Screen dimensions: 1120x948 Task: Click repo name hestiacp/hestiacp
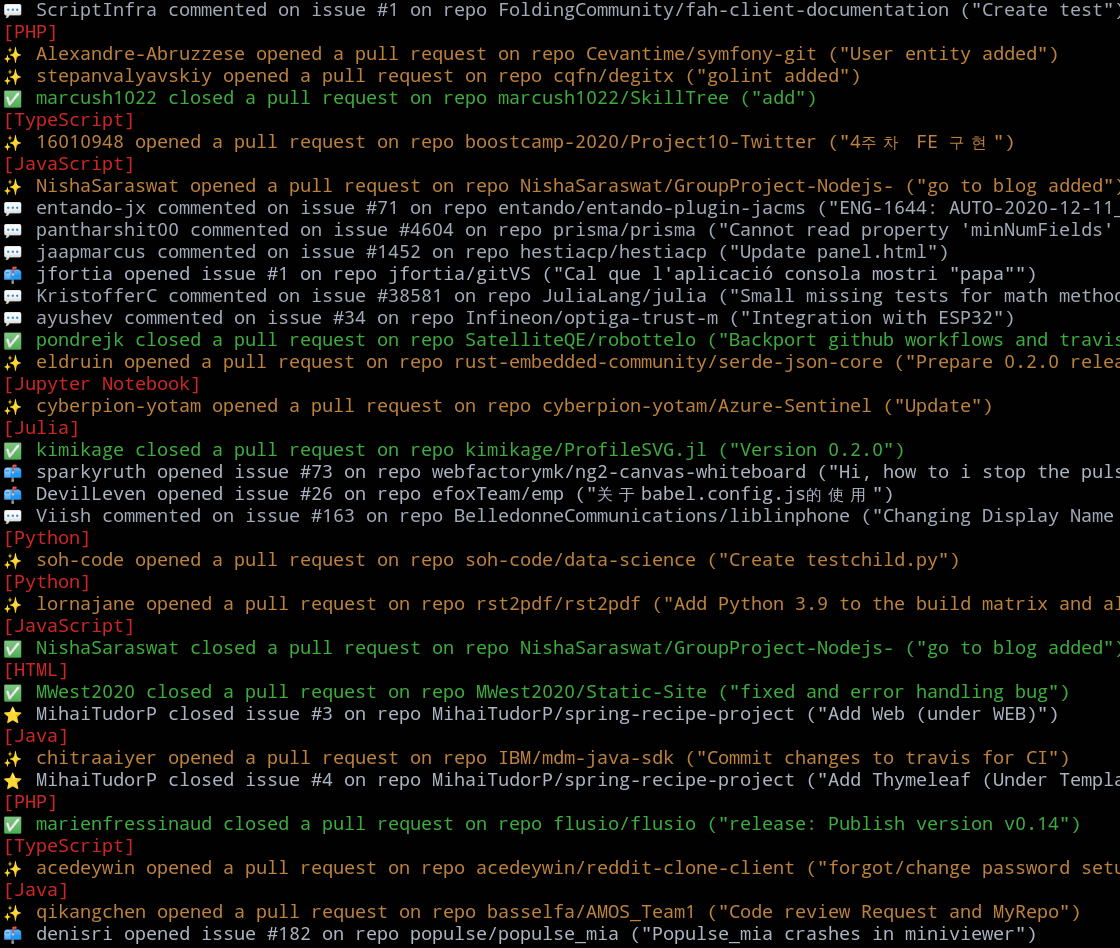point(613,252)
